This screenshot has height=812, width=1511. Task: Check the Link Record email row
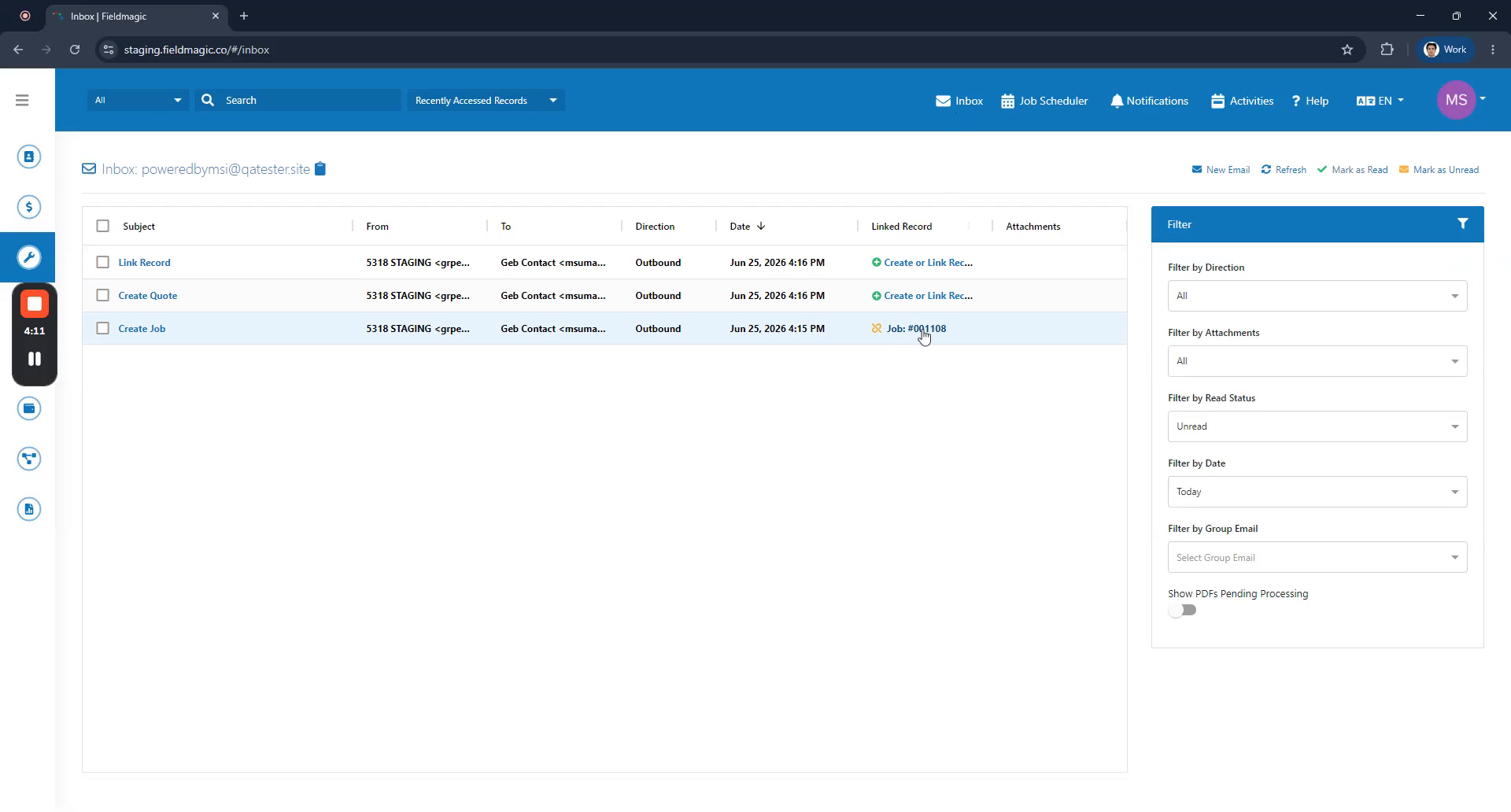pos(102,262)
